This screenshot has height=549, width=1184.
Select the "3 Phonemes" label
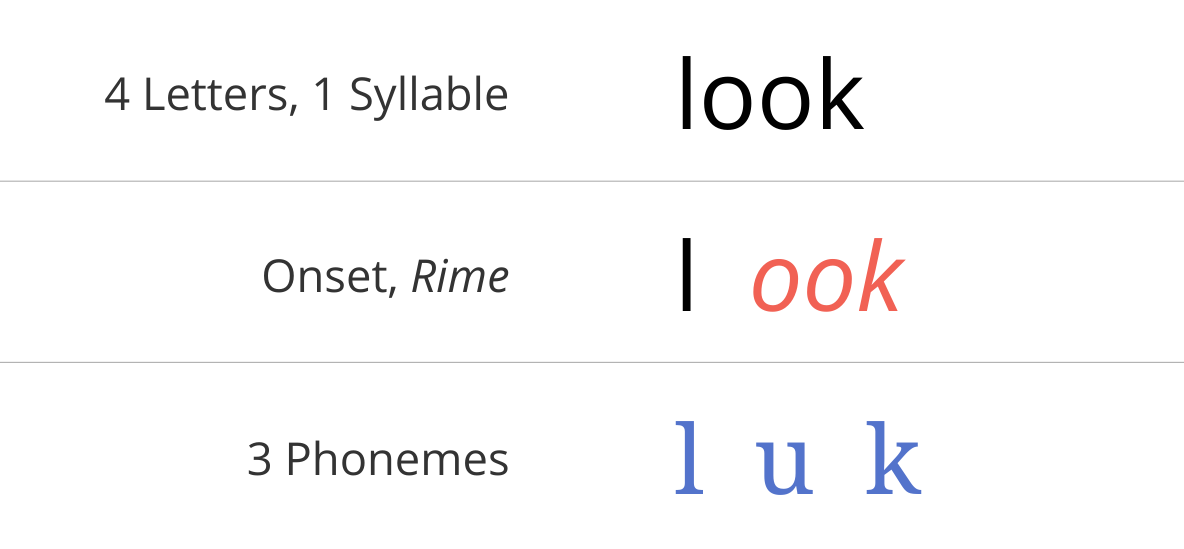378,459
